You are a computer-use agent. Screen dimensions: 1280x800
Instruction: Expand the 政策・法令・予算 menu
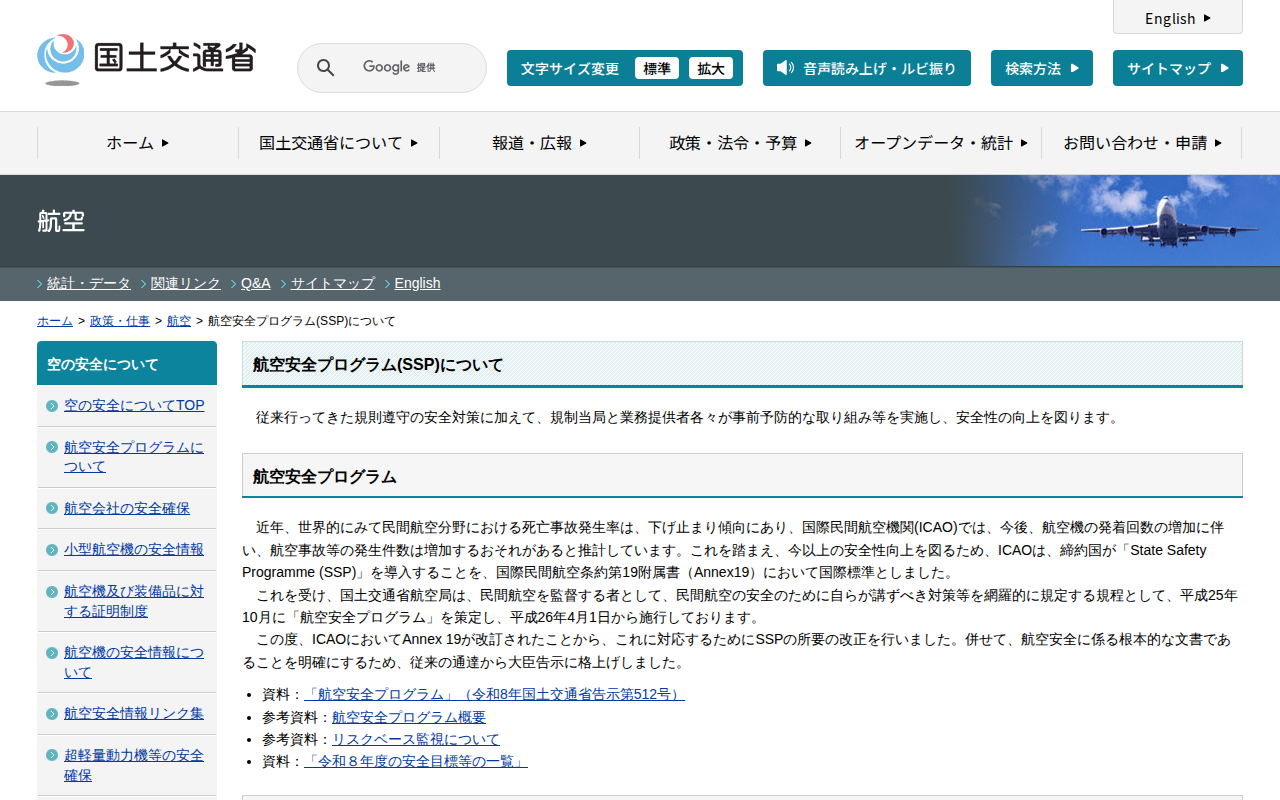click(x=740, y=143)
